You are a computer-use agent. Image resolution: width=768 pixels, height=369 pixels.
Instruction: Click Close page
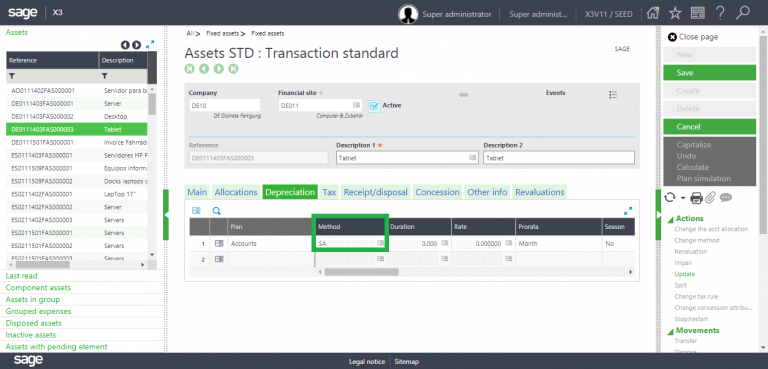pos(693,37)
